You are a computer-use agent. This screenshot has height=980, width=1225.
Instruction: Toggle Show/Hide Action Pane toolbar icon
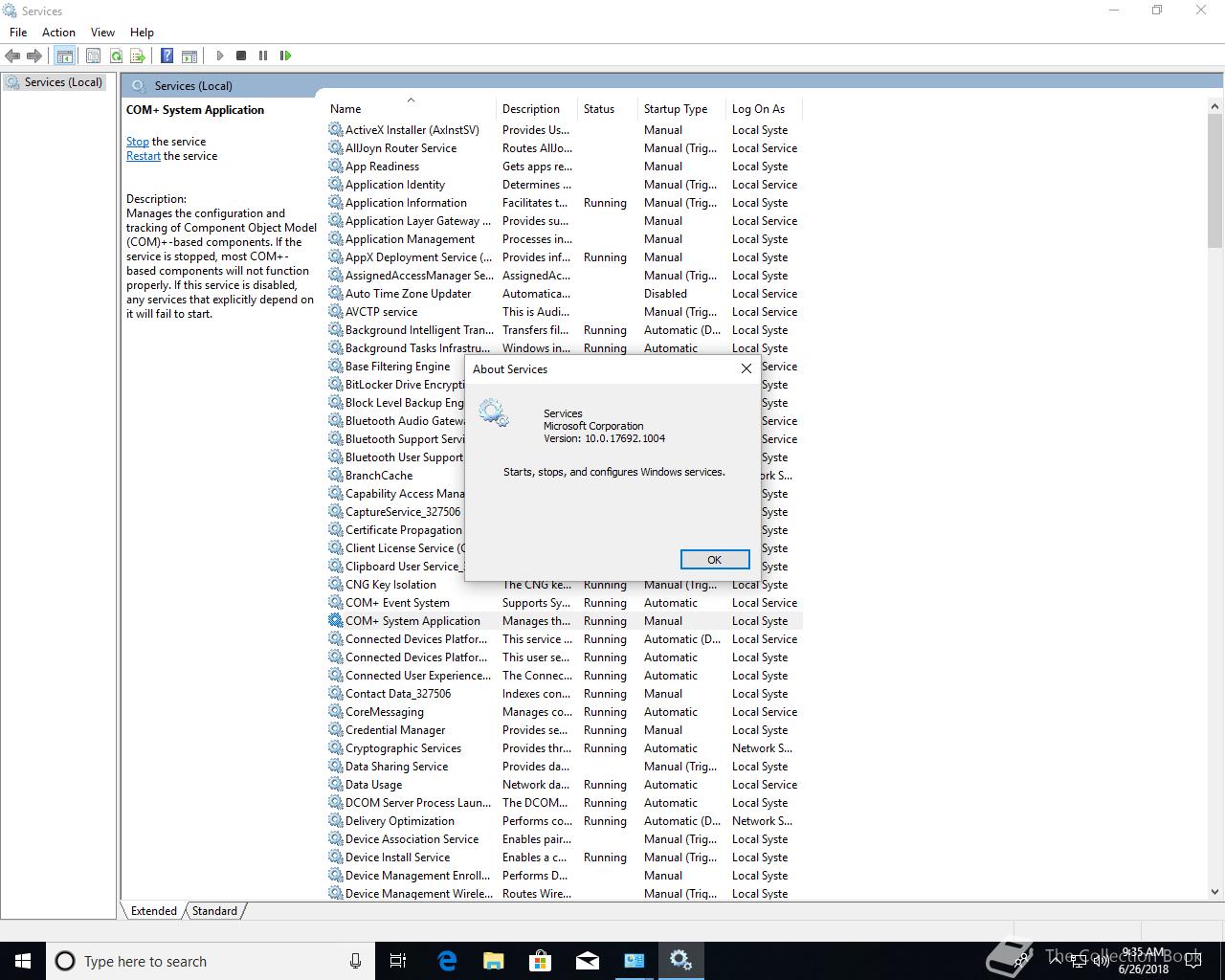[189, 56]
